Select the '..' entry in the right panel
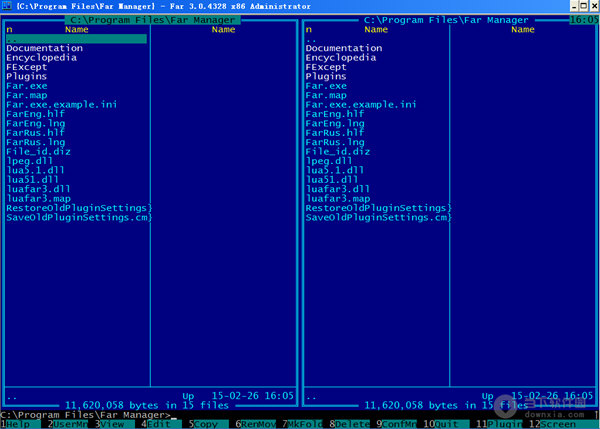 (x=311, y=39)
